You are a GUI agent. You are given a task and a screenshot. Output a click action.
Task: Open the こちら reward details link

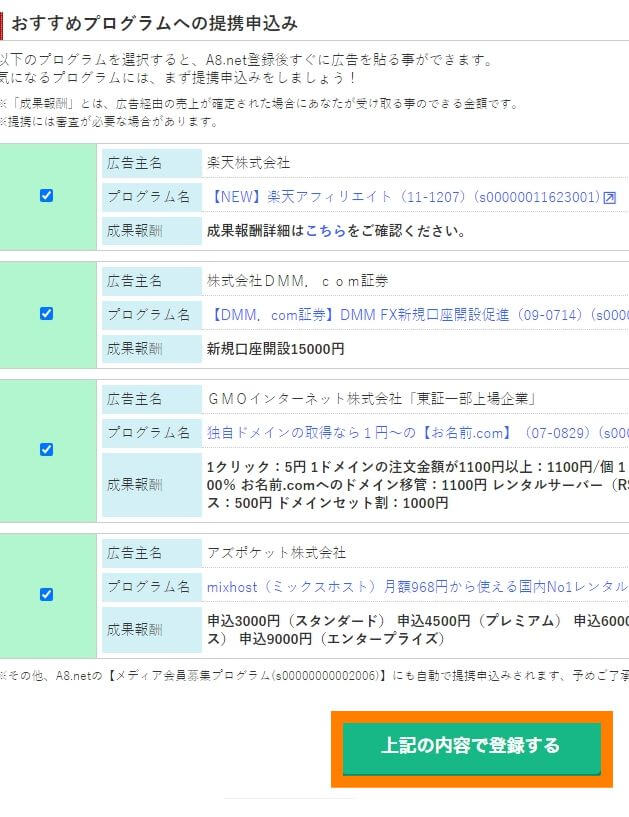click(326, 231)
